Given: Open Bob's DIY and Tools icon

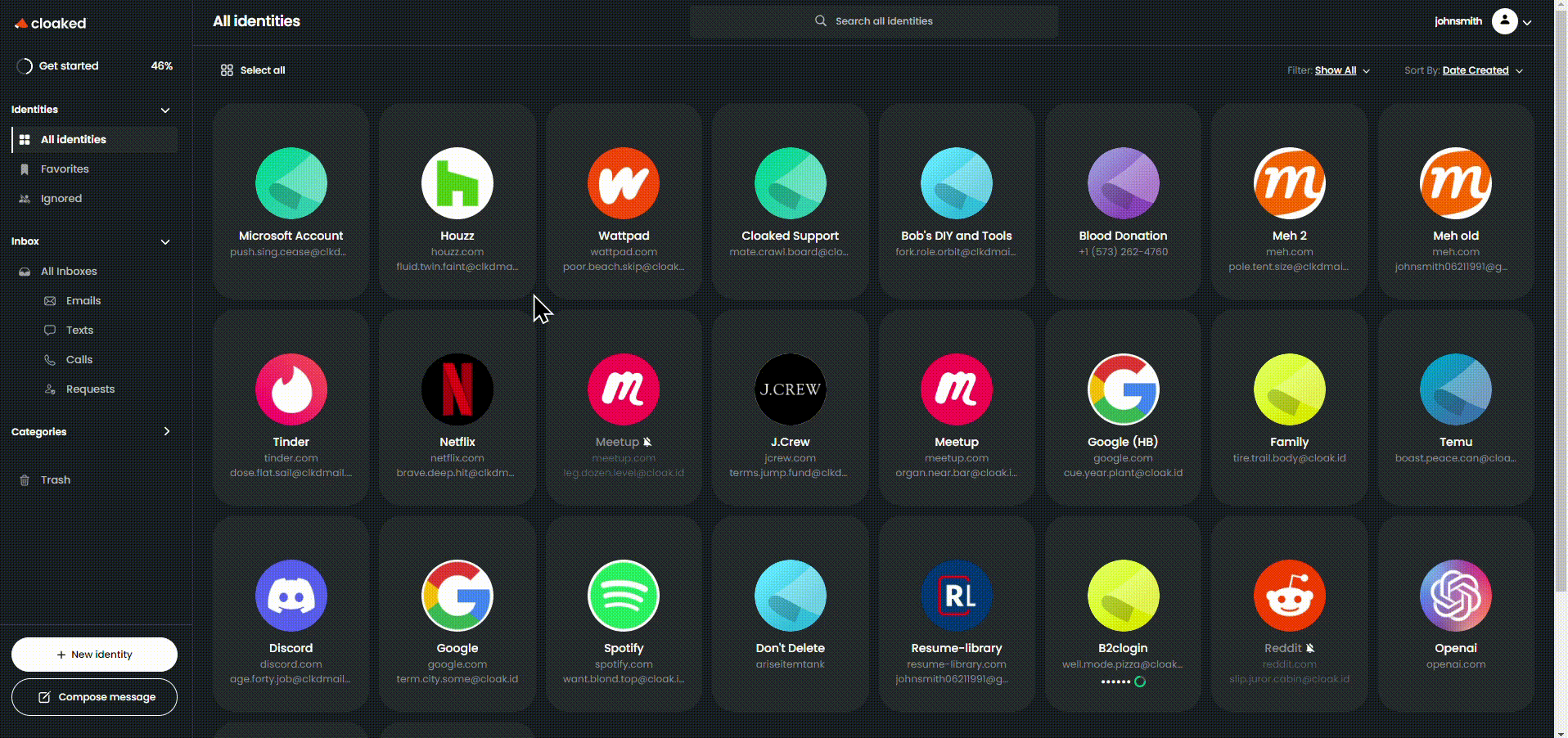Looking at the screenshot, I should 956,183.
